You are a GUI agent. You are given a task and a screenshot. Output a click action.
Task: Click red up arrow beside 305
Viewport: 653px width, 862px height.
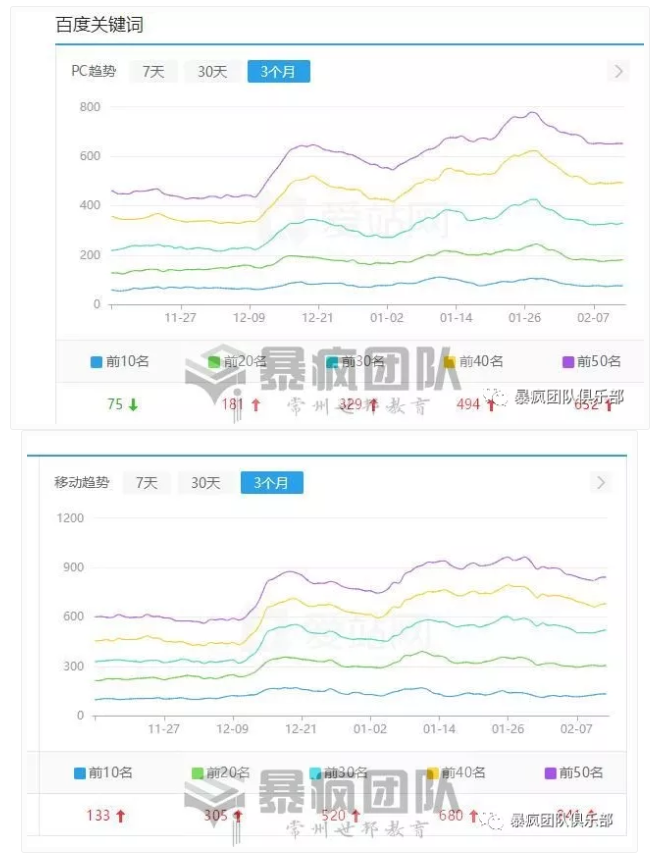tap(238, 816)
